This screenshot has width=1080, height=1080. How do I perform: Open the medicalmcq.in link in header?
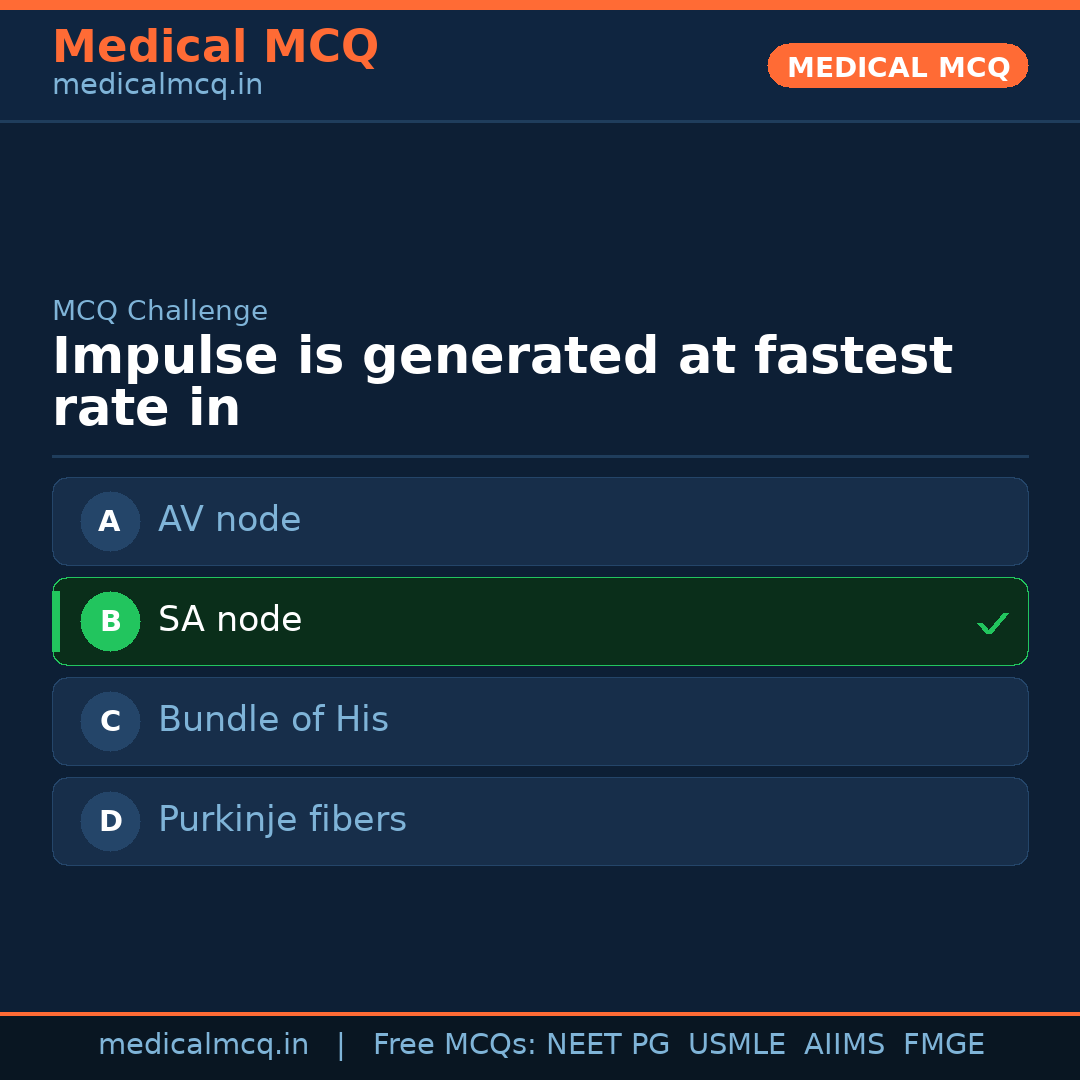(x=157, y=84)
